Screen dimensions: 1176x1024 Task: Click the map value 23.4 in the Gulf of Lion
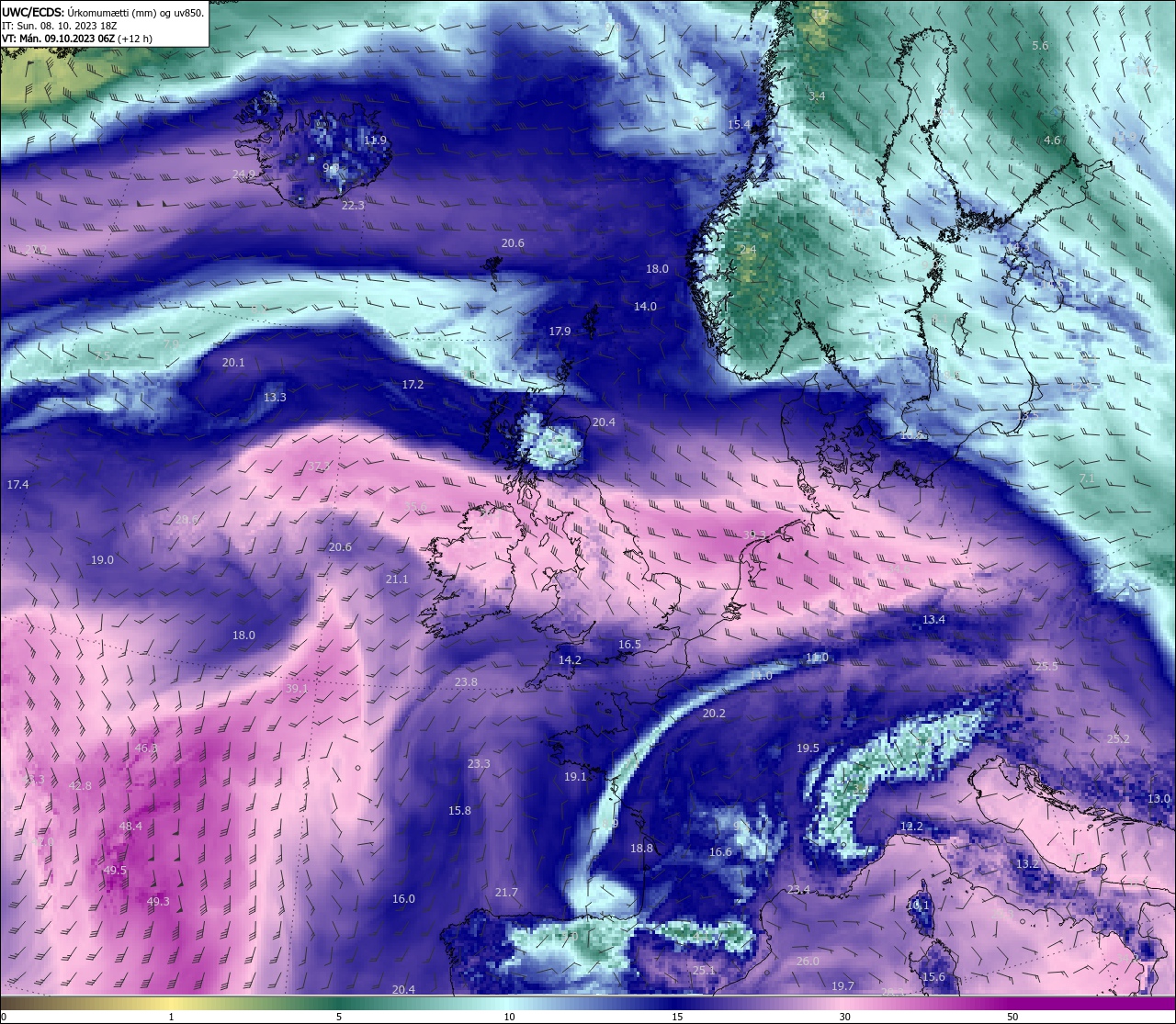[798, 890]
